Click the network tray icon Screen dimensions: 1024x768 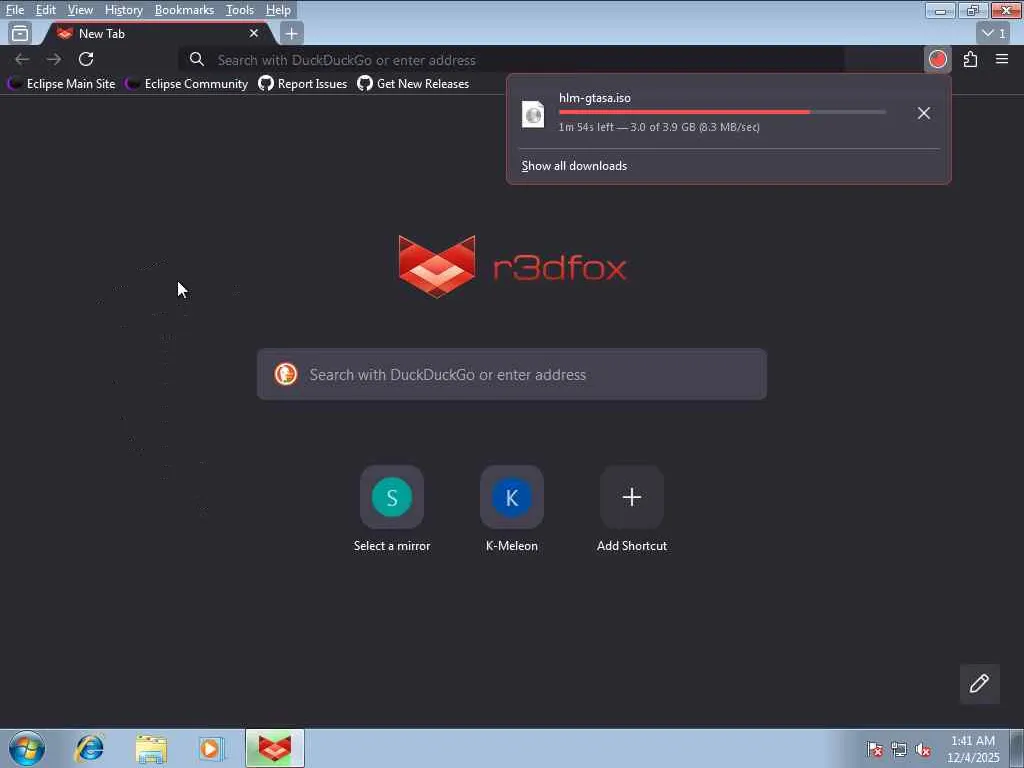point(899,749)
